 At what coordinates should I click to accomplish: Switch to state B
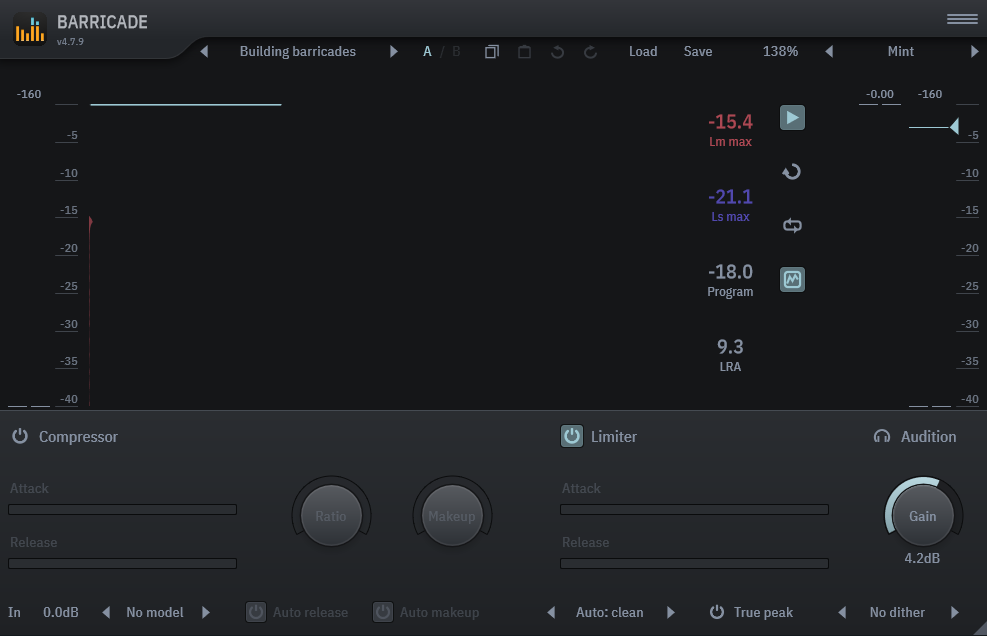(456, 52)
